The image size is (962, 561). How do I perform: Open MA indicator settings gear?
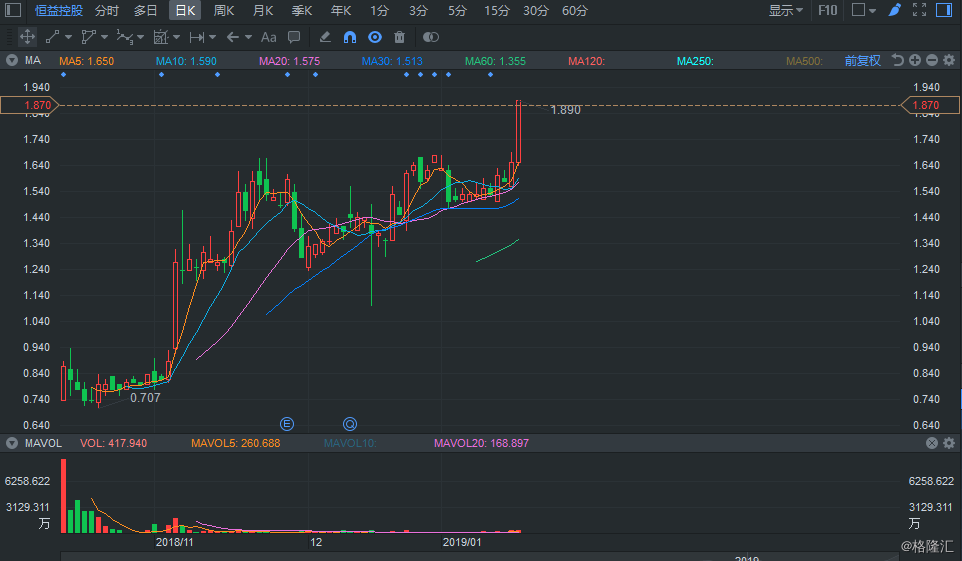948,61
